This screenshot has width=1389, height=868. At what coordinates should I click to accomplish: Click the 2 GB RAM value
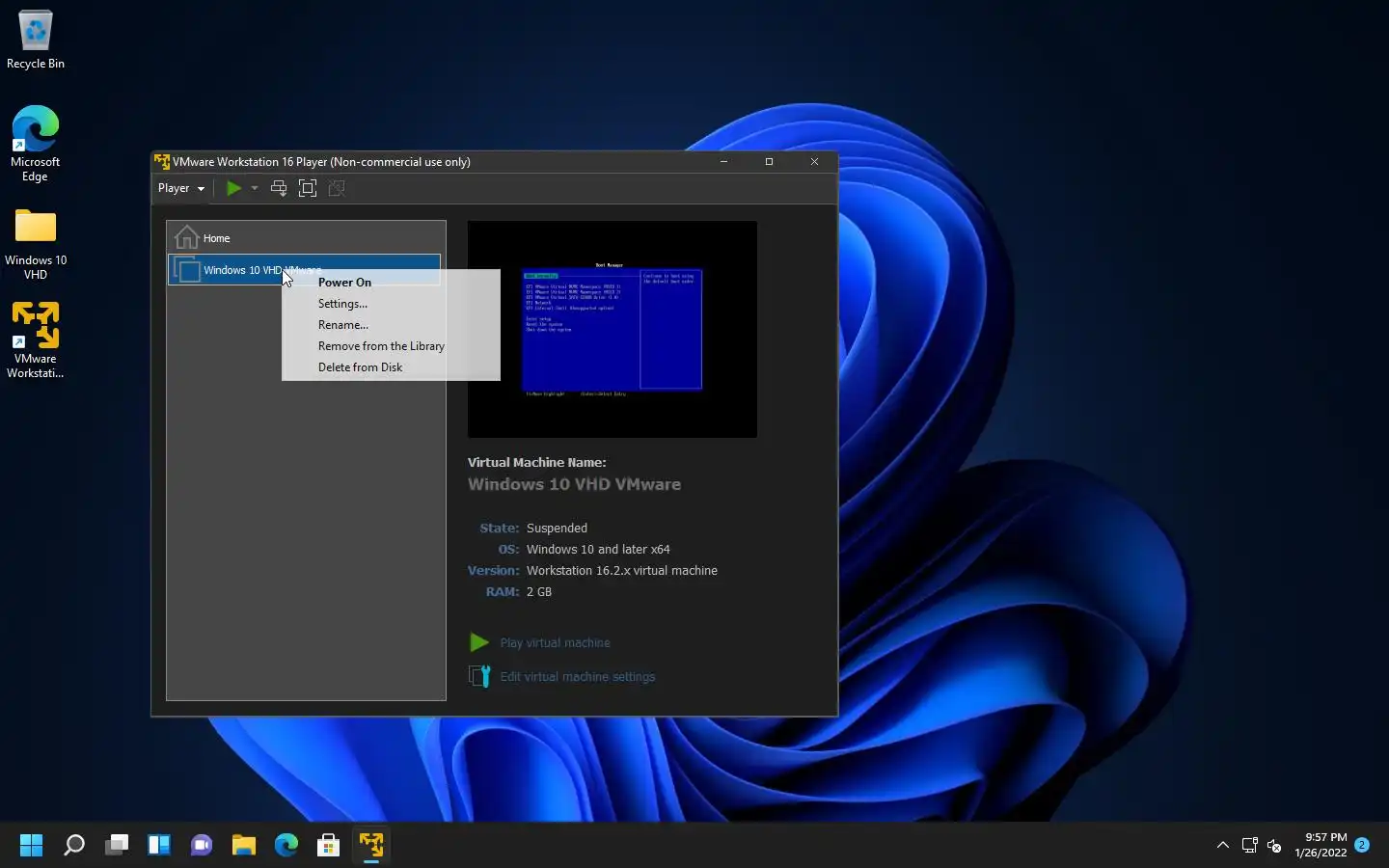click(539, 592)
